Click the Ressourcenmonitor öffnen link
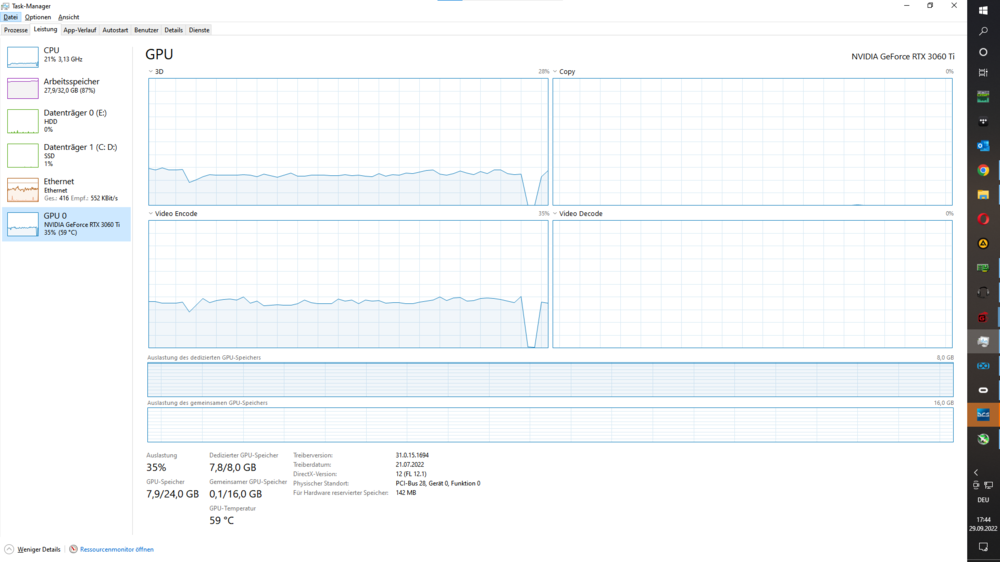 point(117,549)
